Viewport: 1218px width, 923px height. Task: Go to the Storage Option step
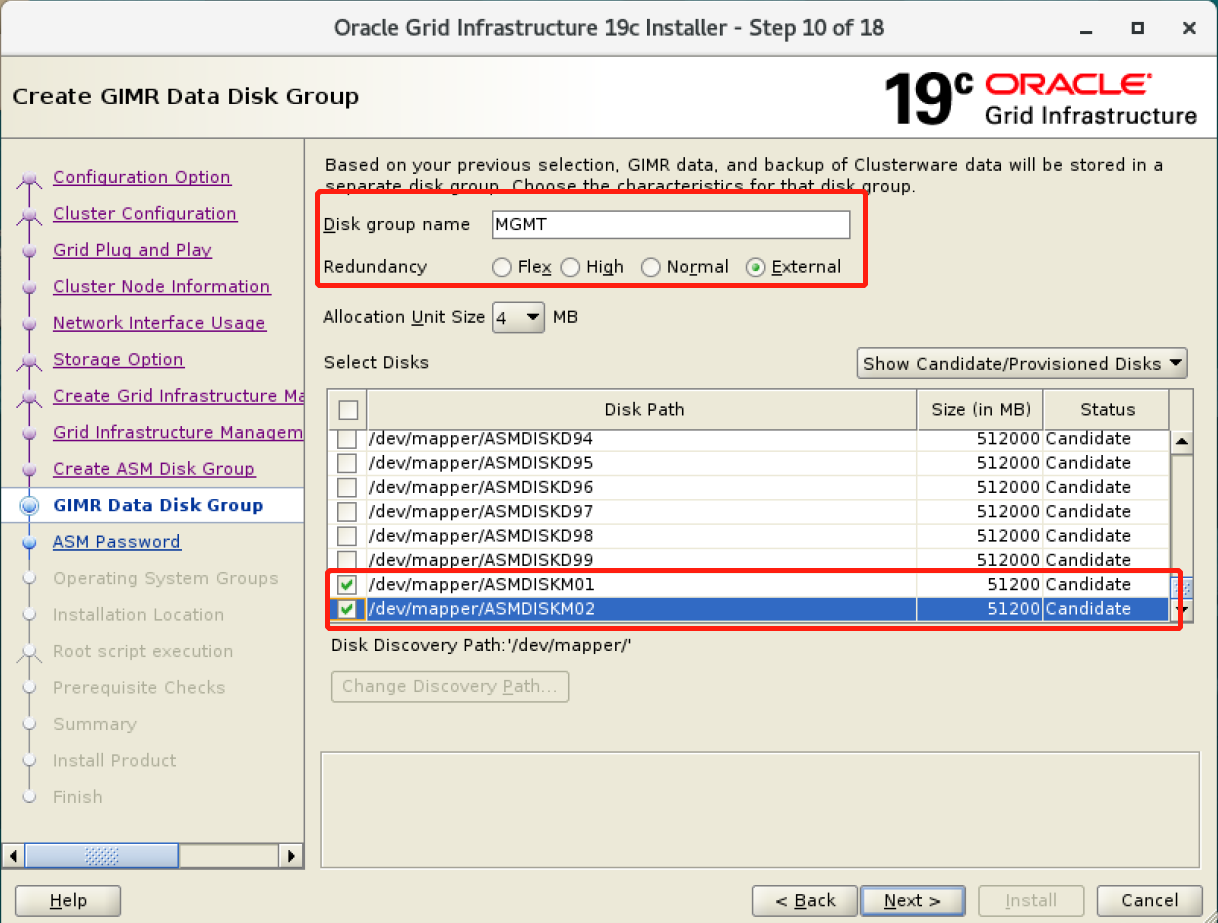pyautogui.click(x=118, y=359)
